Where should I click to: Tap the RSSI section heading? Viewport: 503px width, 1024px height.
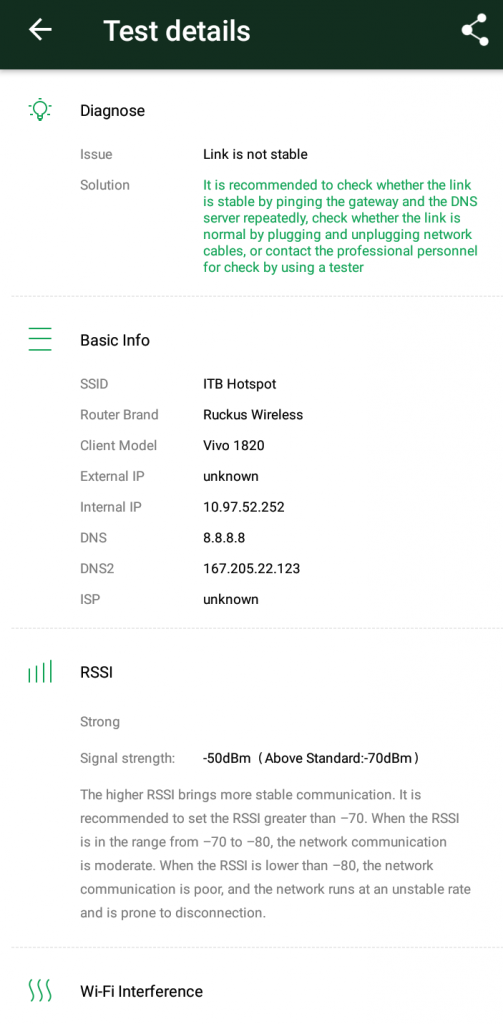click(x=96, y=672)
